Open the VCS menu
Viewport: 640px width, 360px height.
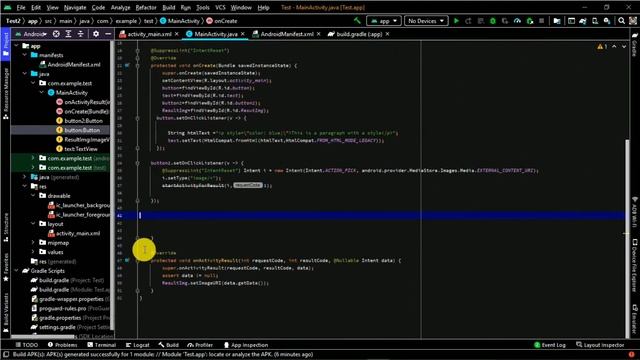(220, 7)
